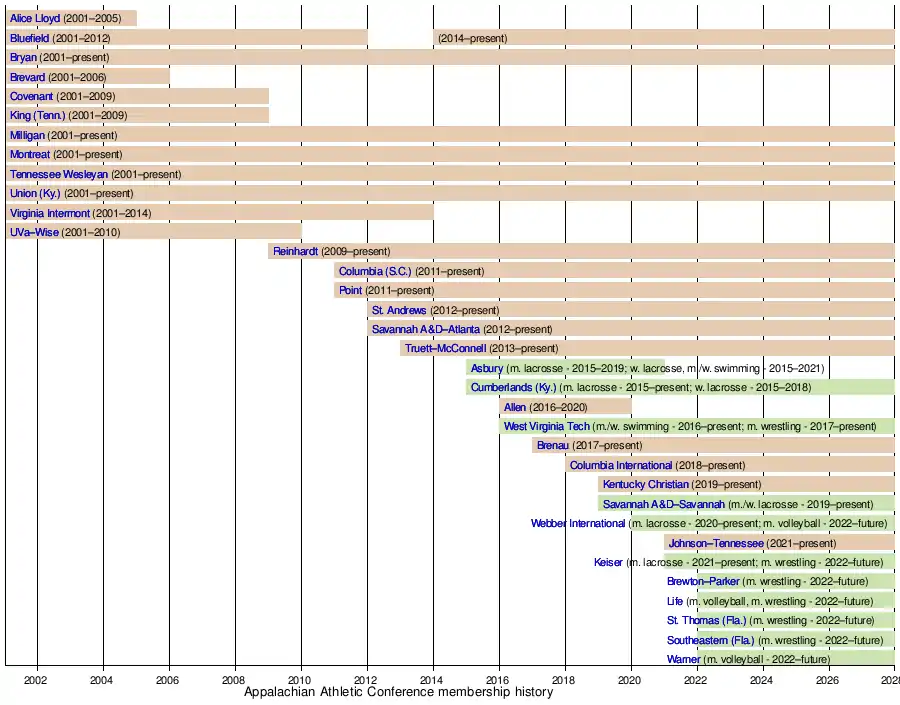Select the Bryan school link
This screenshot has height=705, width=900.
pyautogui.click(x=23, y=57)
